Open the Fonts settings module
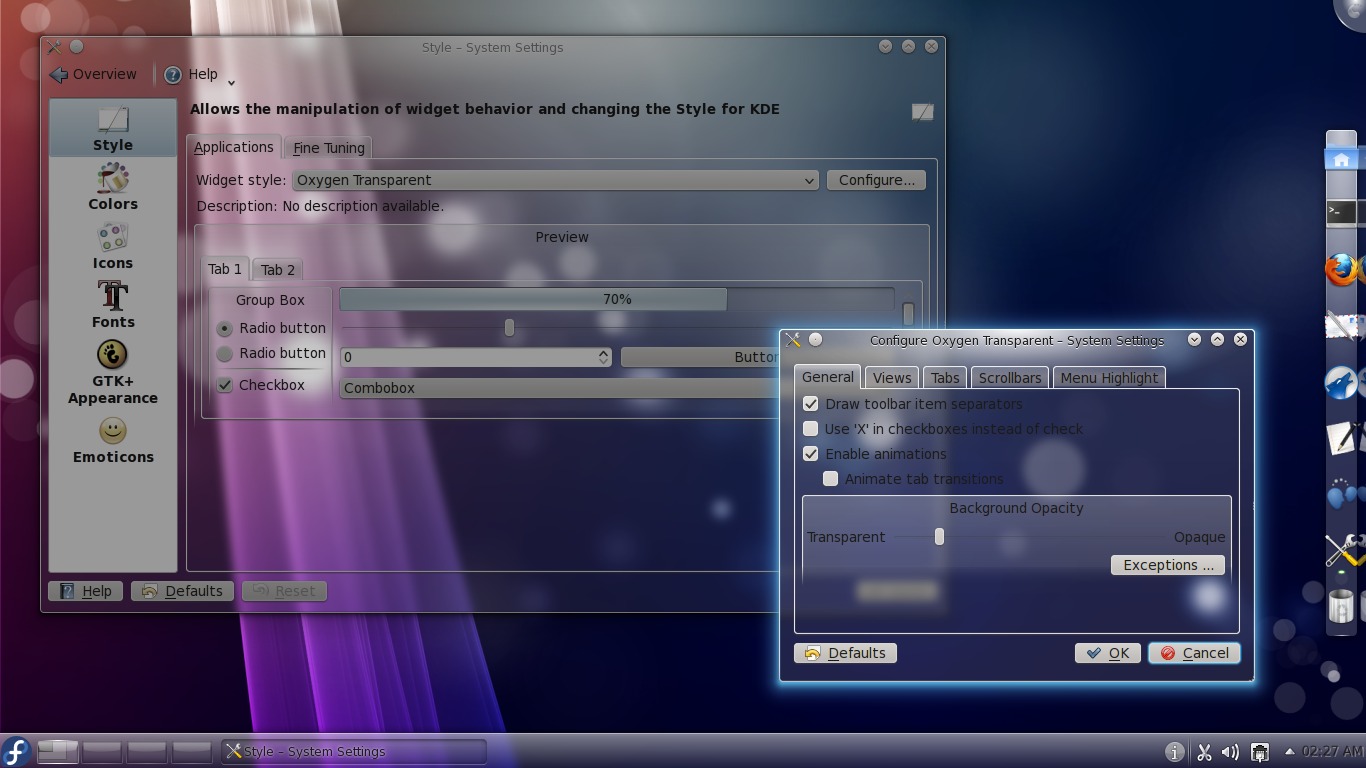 coord(112,305)
